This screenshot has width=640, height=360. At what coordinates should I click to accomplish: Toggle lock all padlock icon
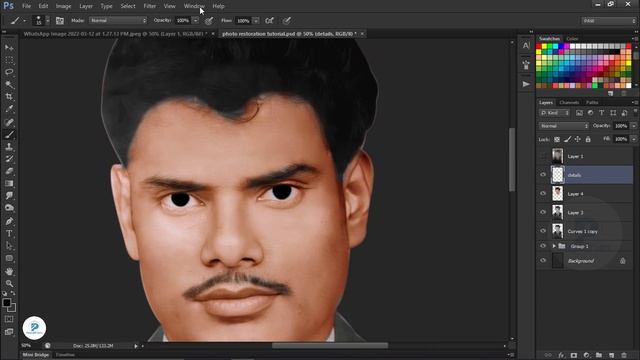click(588, 139)
